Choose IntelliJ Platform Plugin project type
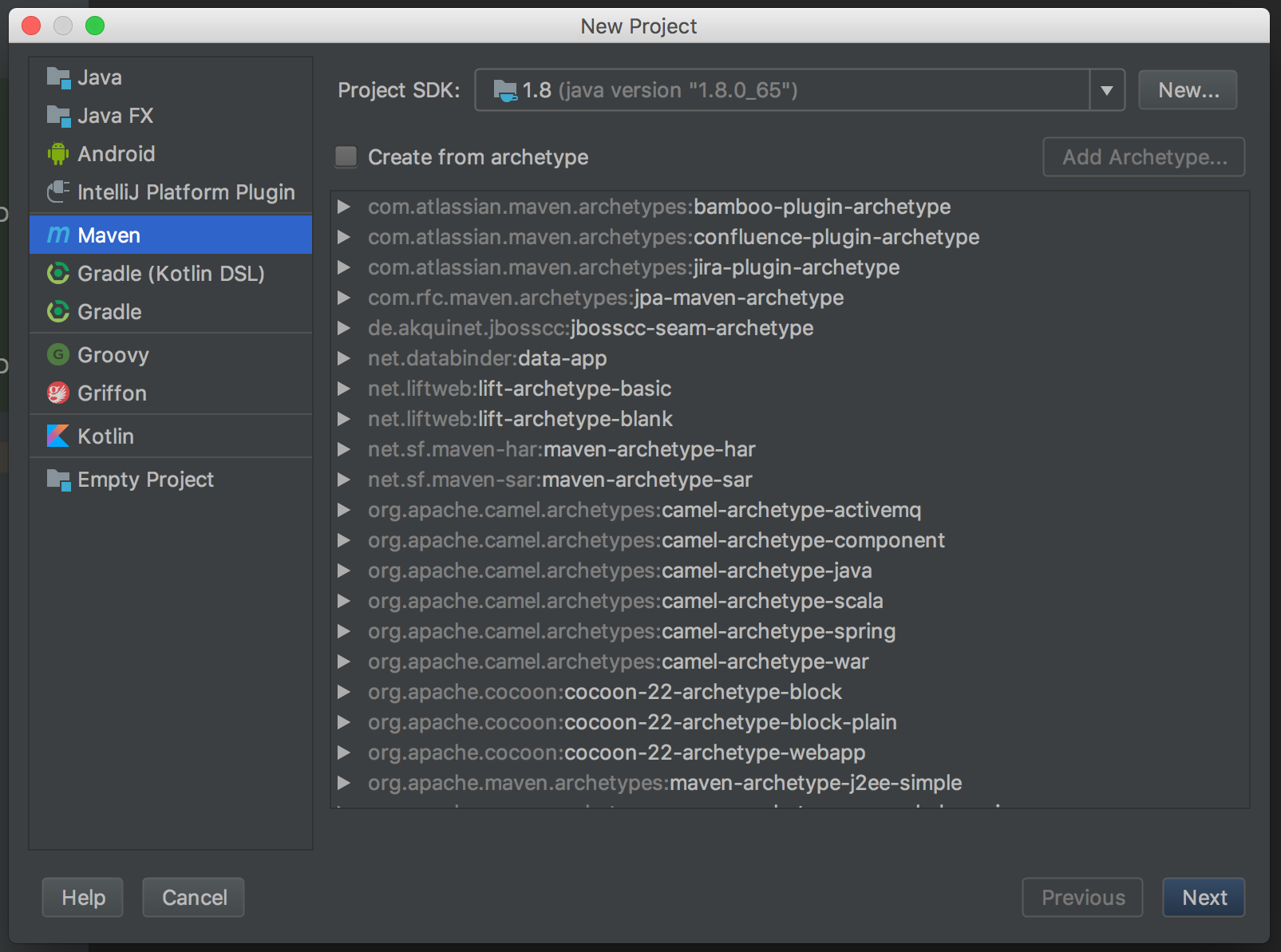The width and height of the screenshot is (1281, 952). pyautogui.click(x=171, y=192)
